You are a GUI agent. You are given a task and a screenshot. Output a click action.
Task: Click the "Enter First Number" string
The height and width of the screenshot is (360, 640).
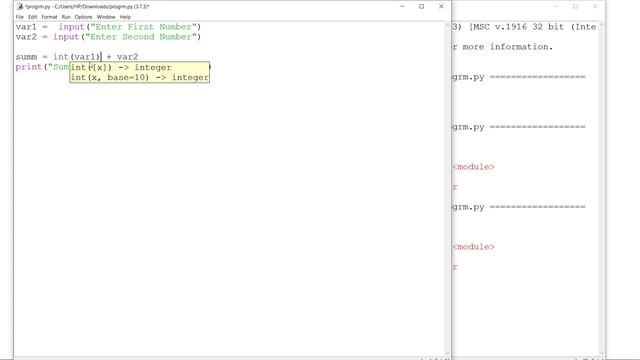(x=143, y=27)
